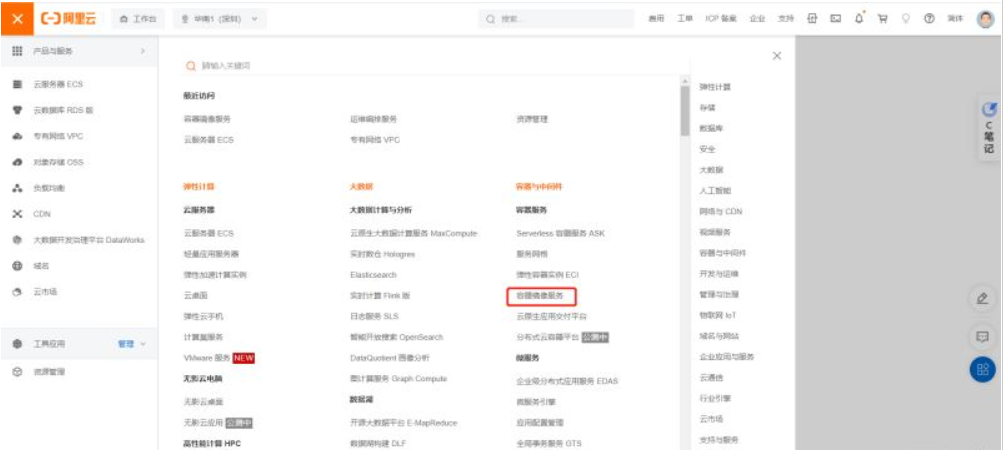Open the help question-mark icon
This screenshot has height=450, width=1003.
(x=929, y=19)
